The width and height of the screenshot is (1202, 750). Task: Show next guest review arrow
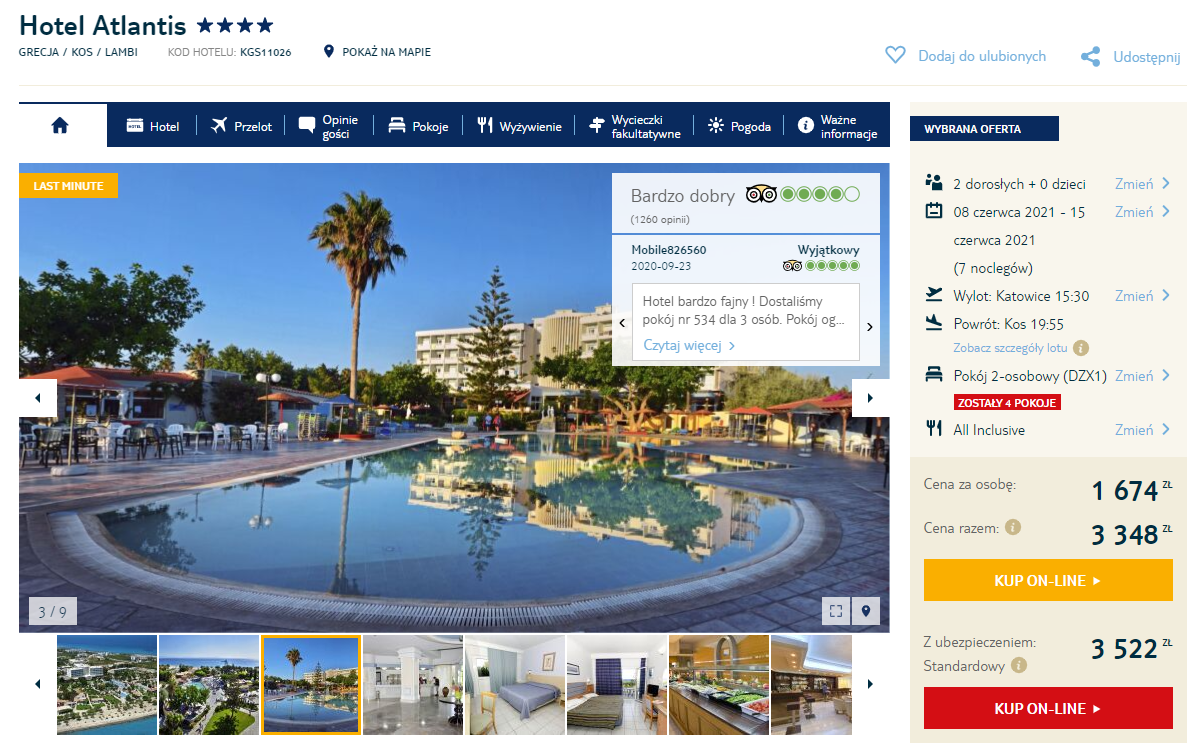tap(869, 325)
